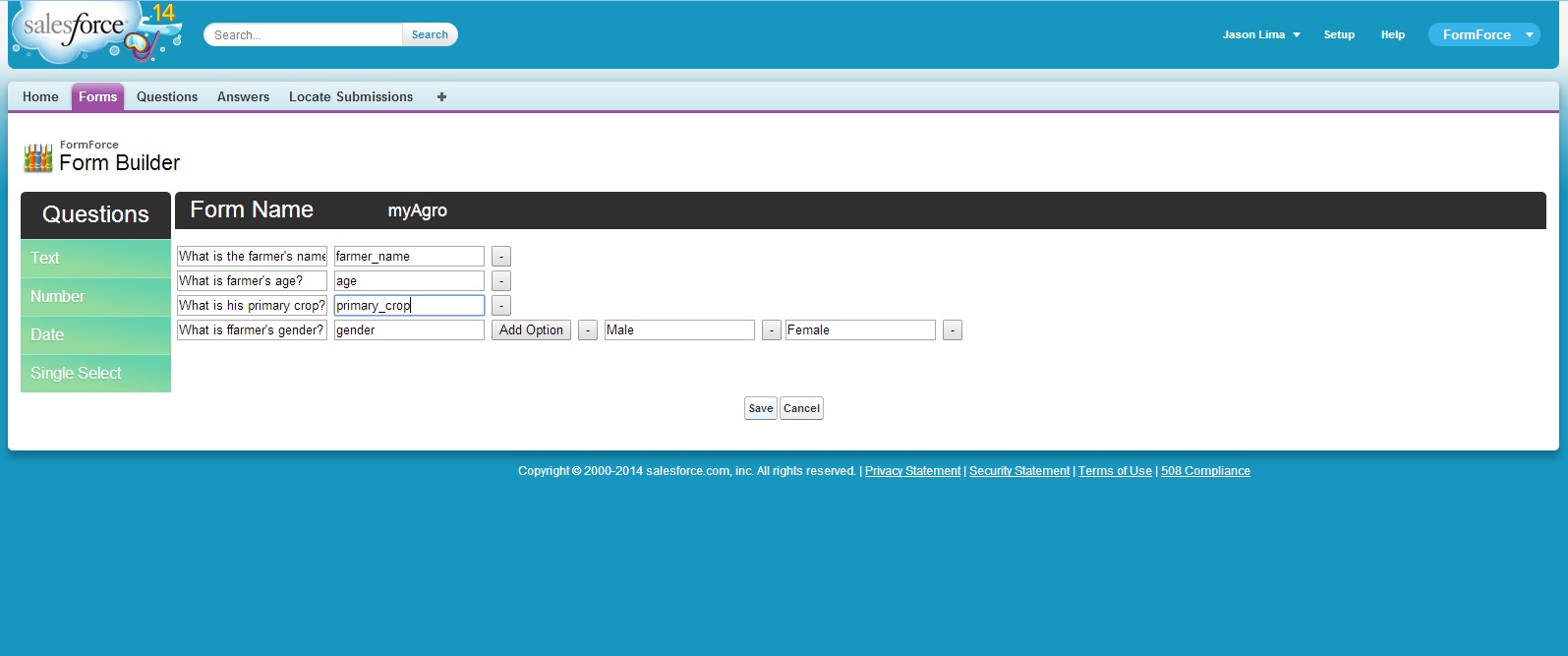
Task: Switch to Questions tab
Action: [167, 96]
